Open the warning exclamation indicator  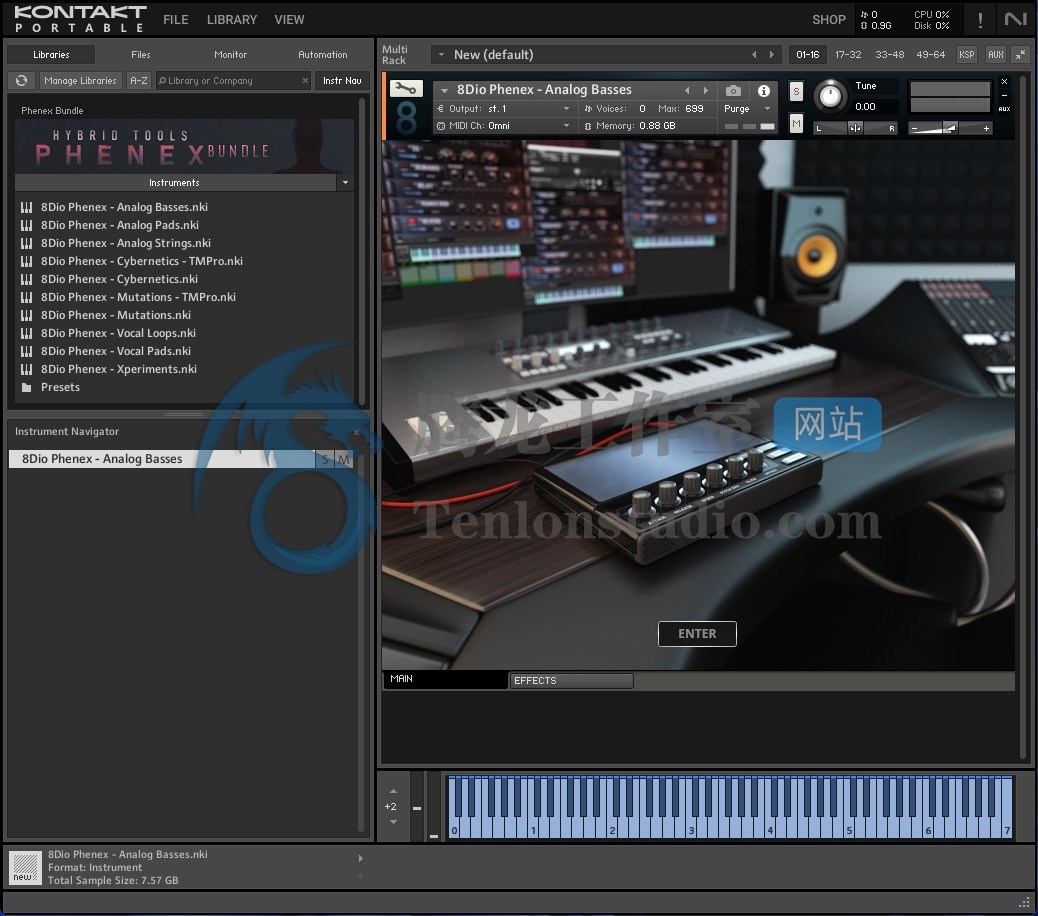(x=980, y=20)
